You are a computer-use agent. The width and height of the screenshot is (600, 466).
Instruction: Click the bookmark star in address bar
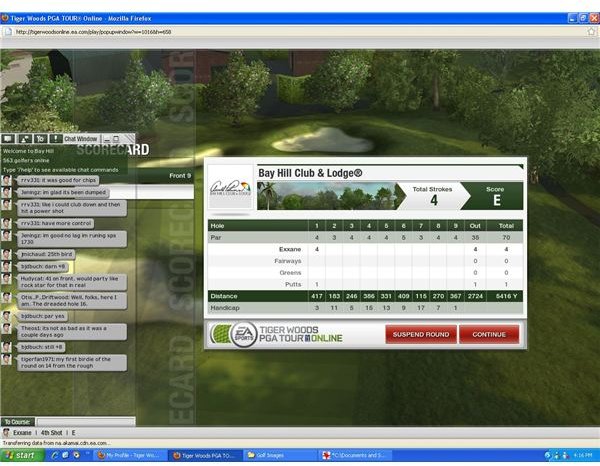[x=592, y=32]
